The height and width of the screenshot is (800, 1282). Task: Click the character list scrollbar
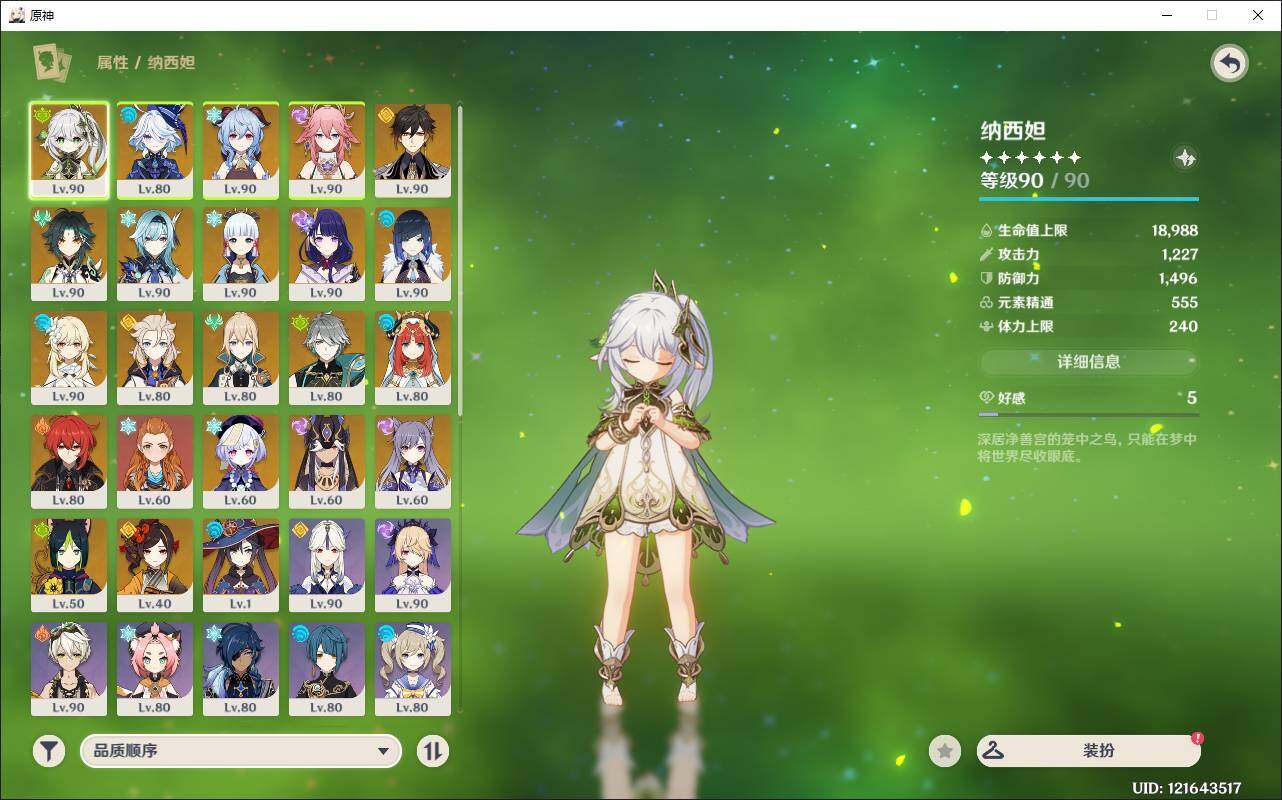pyautogui.click(x=460, y=260)
